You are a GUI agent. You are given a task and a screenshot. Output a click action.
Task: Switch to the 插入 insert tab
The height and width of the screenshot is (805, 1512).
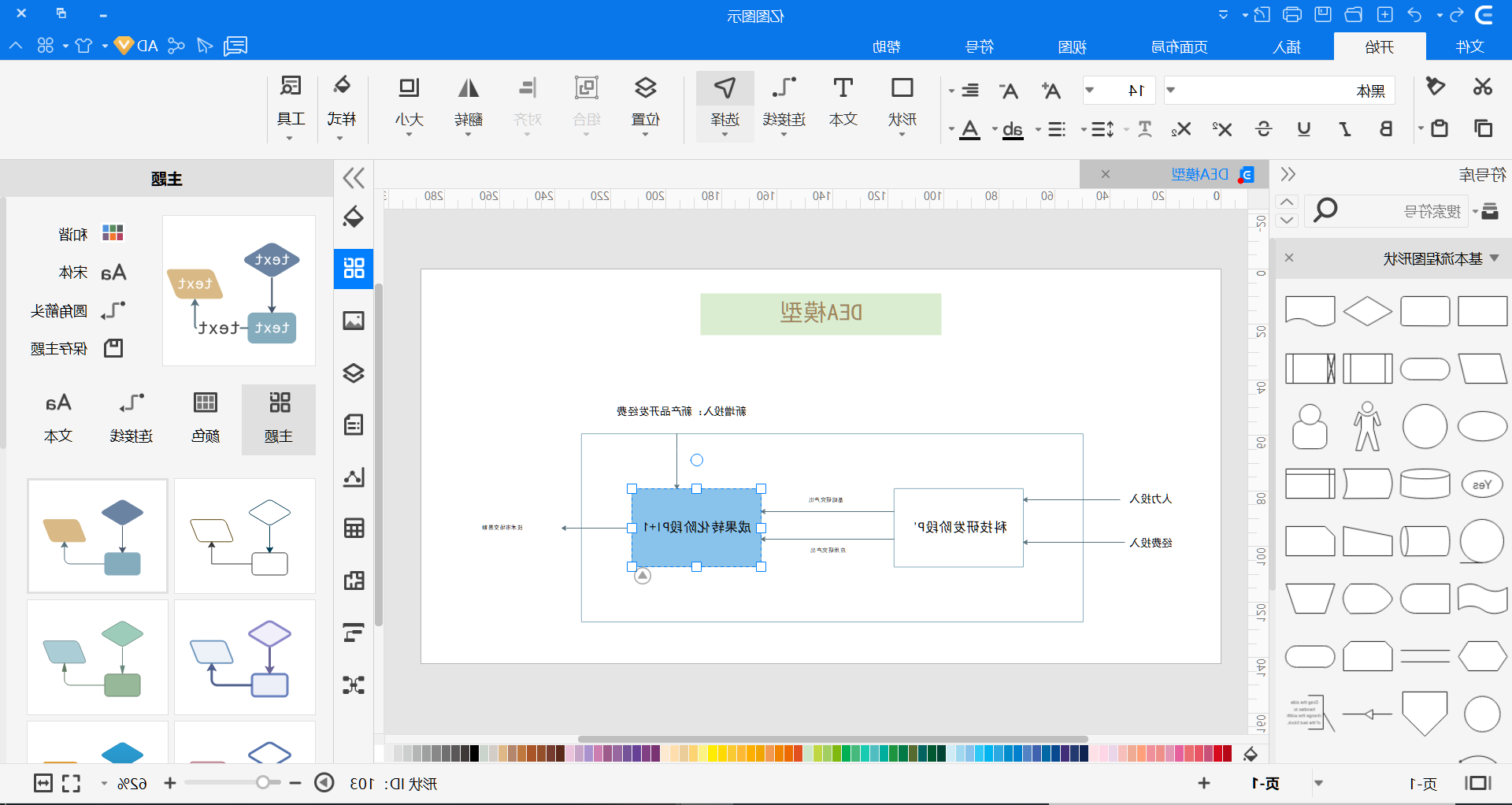1287,46
